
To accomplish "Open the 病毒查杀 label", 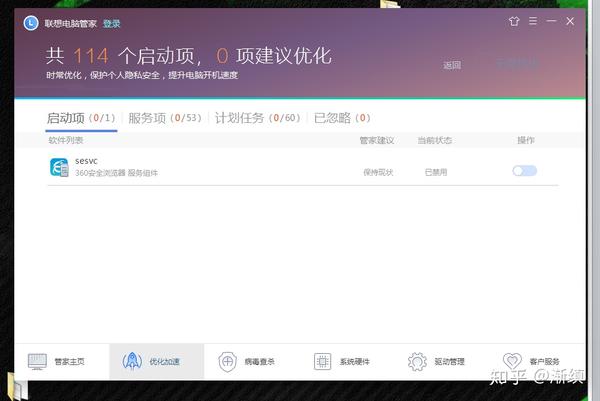I will (x=259, y=362).
